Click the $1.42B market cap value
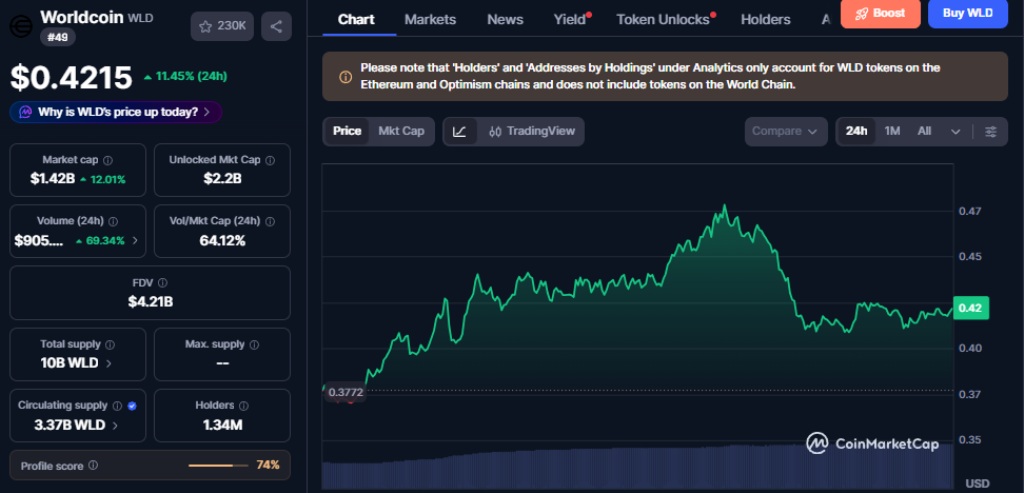Screen dimensions: 1024x493 click(52, 178)
